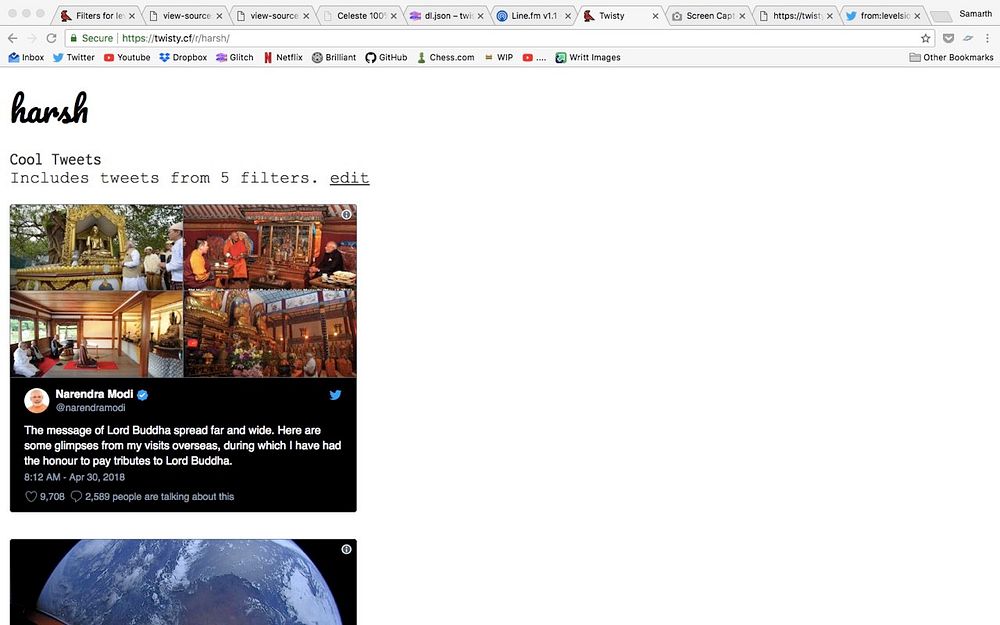Open the Other Bookmarks folder
This screenshot has height=625, width=1000.
(x=951, y=57)
